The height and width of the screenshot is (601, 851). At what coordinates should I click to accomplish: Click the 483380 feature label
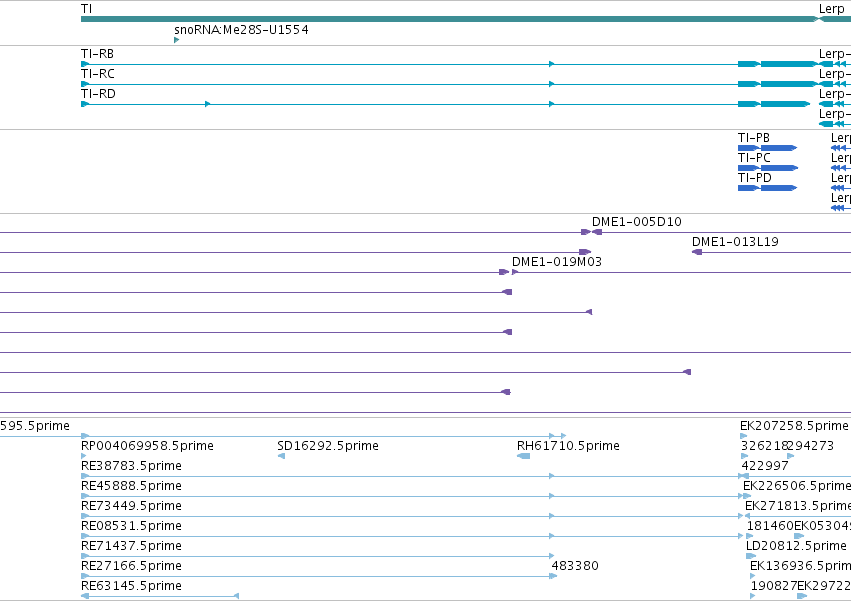point(575,566)
